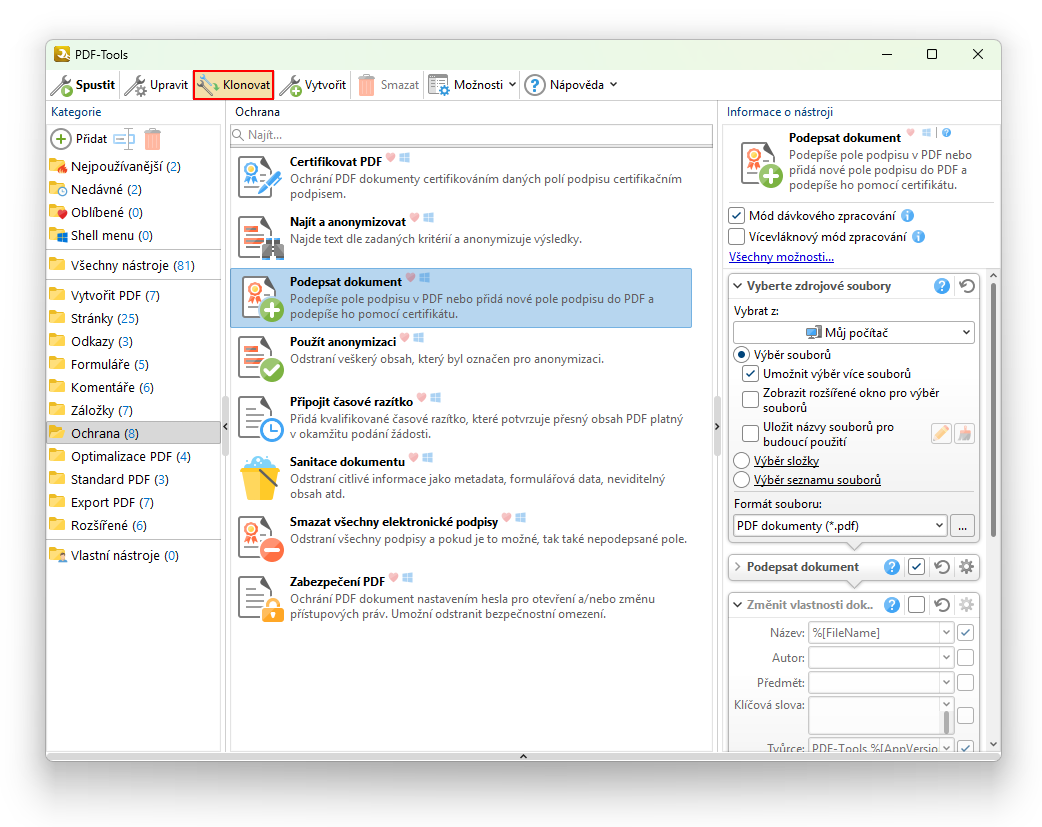Collapse the Vyberte zdrojové soubory section

tap(738, 286)
